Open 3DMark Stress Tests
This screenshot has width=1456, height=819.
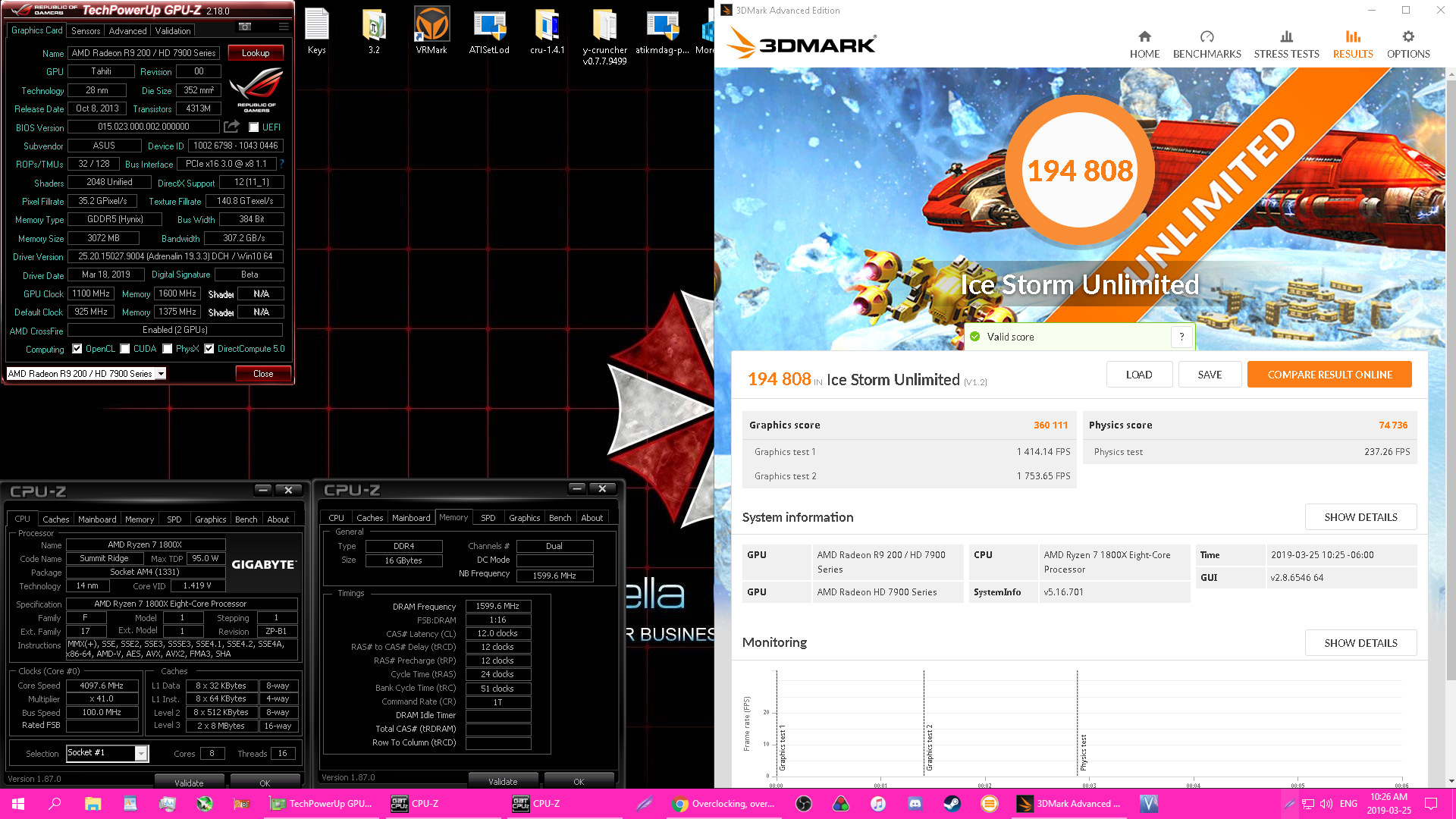point(1286,45)
